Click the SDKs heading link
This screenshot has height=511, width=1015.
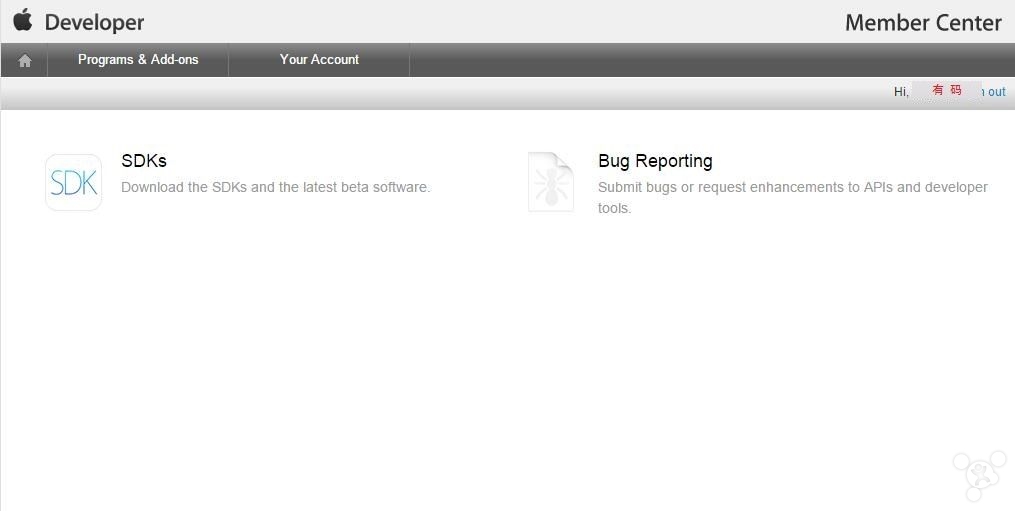tap(144, 161)
